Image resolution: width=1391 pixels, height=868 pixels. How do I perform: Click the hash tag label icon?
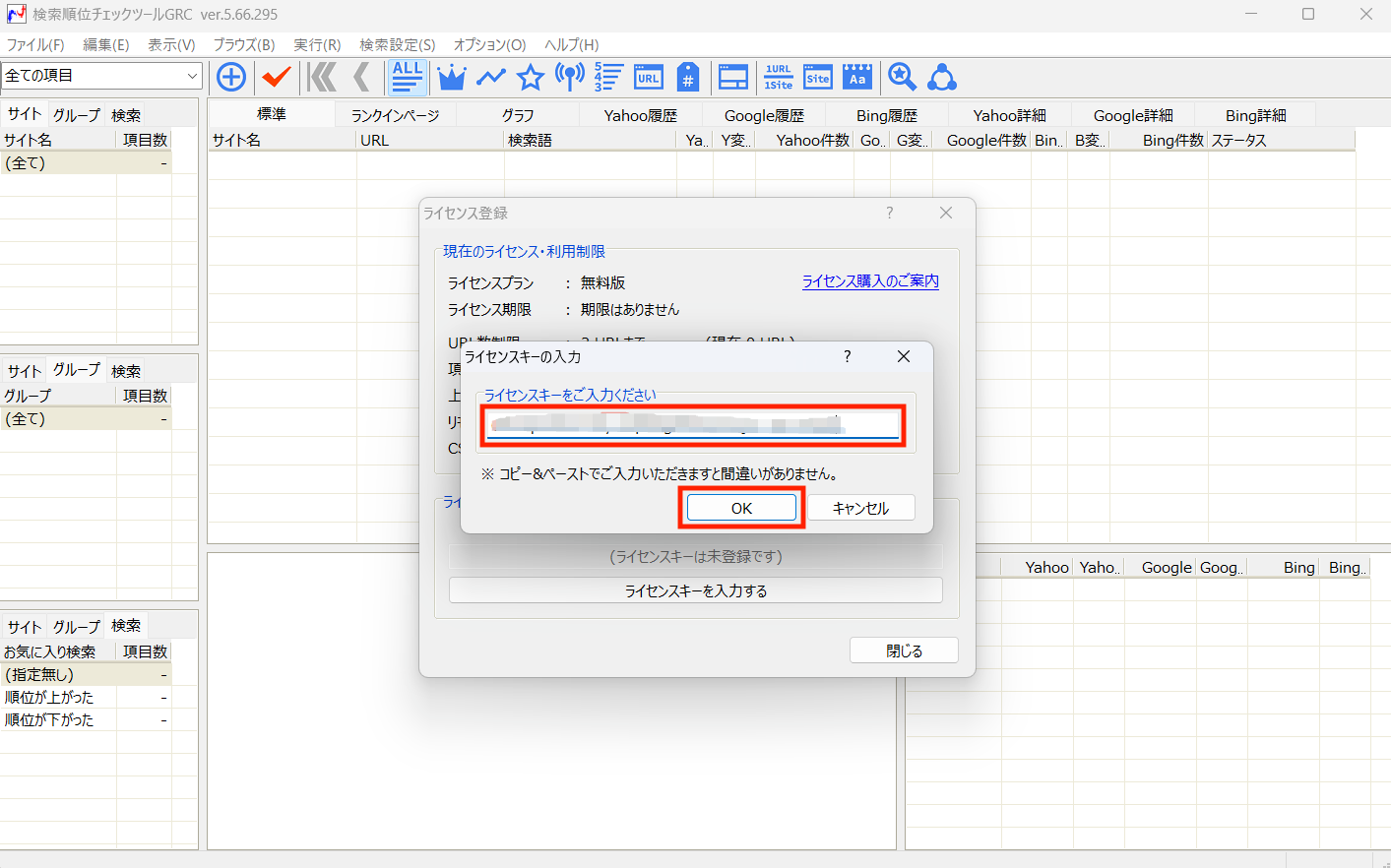[x=688, y=77]
